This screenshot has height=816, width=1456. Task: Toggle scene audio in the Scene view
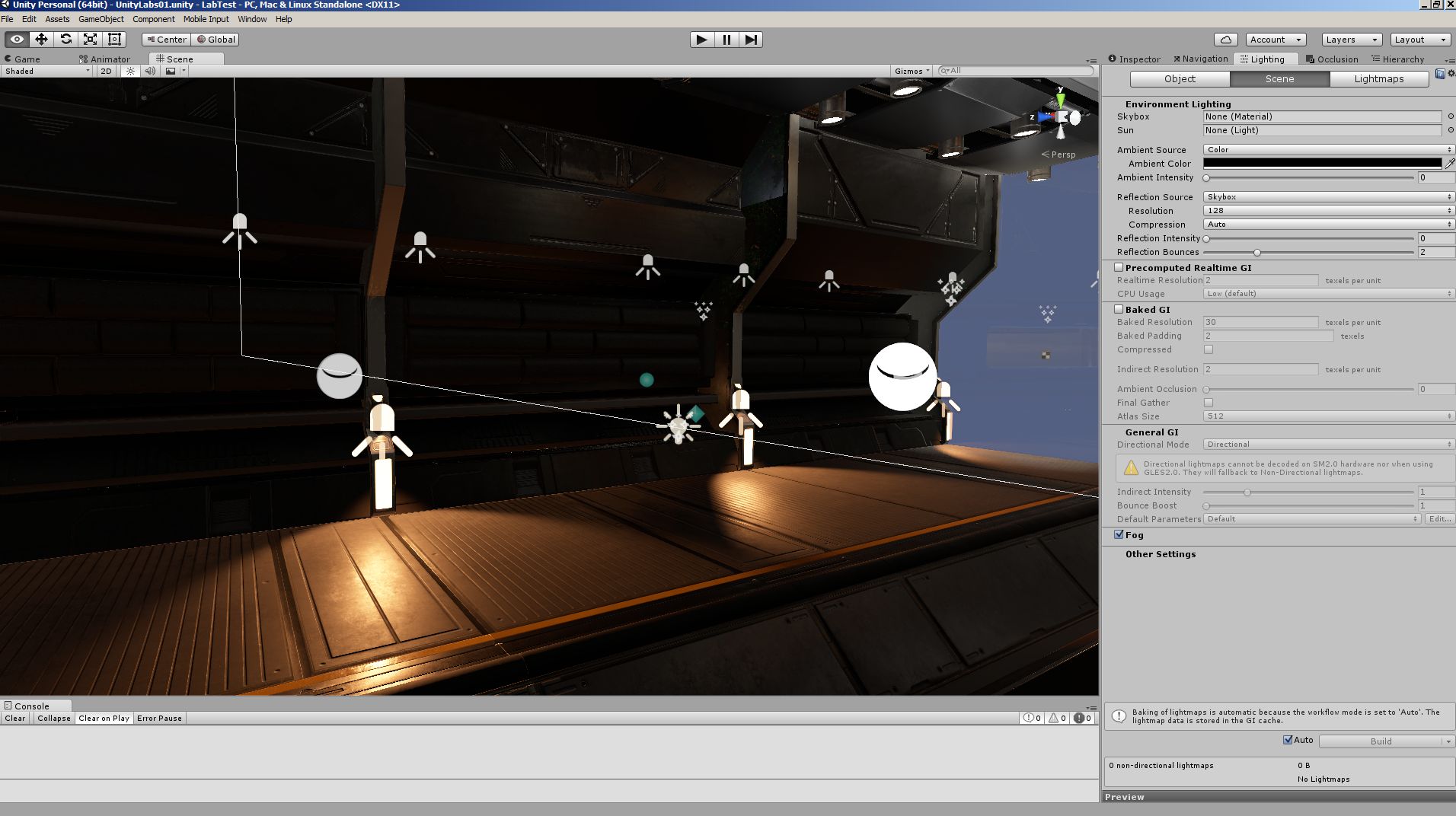point(150,70)
